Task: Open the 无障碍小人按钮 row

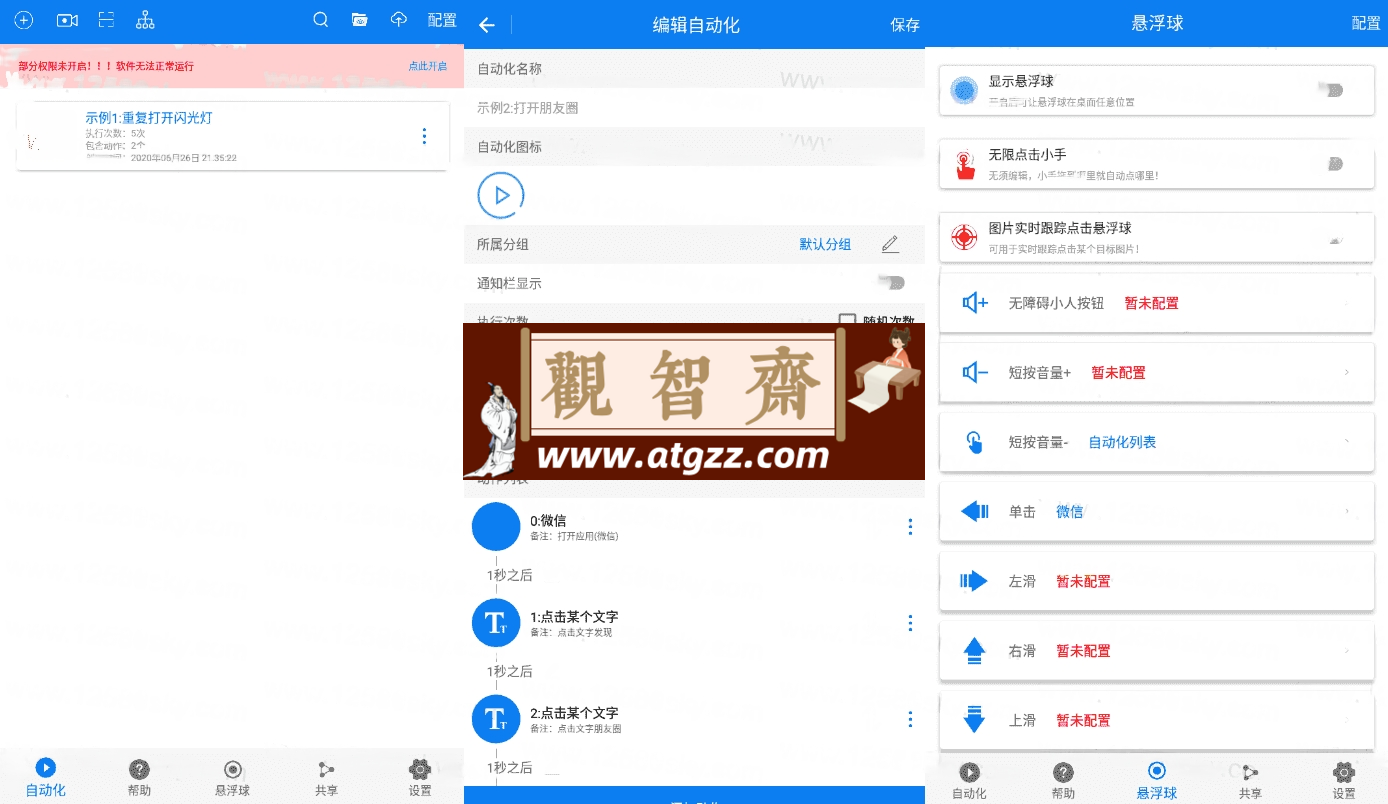Action: (1157, 303)
